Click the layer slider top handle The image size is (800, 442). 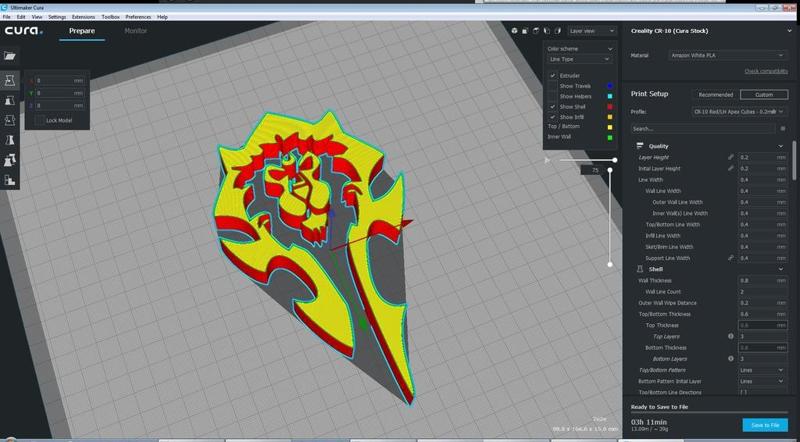pyautogui.click(x=610, y=170)
